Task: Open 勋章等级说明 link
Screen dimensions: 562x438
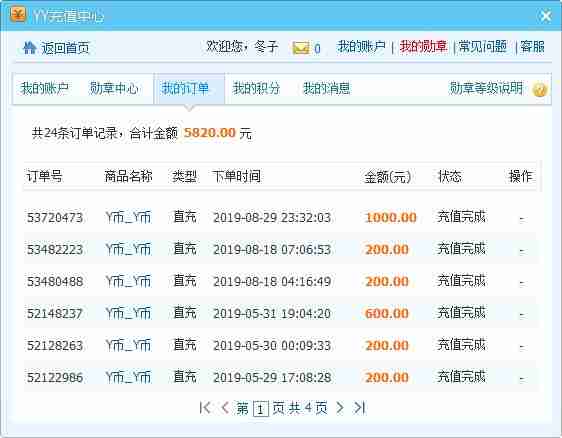Action: (486, 88)
